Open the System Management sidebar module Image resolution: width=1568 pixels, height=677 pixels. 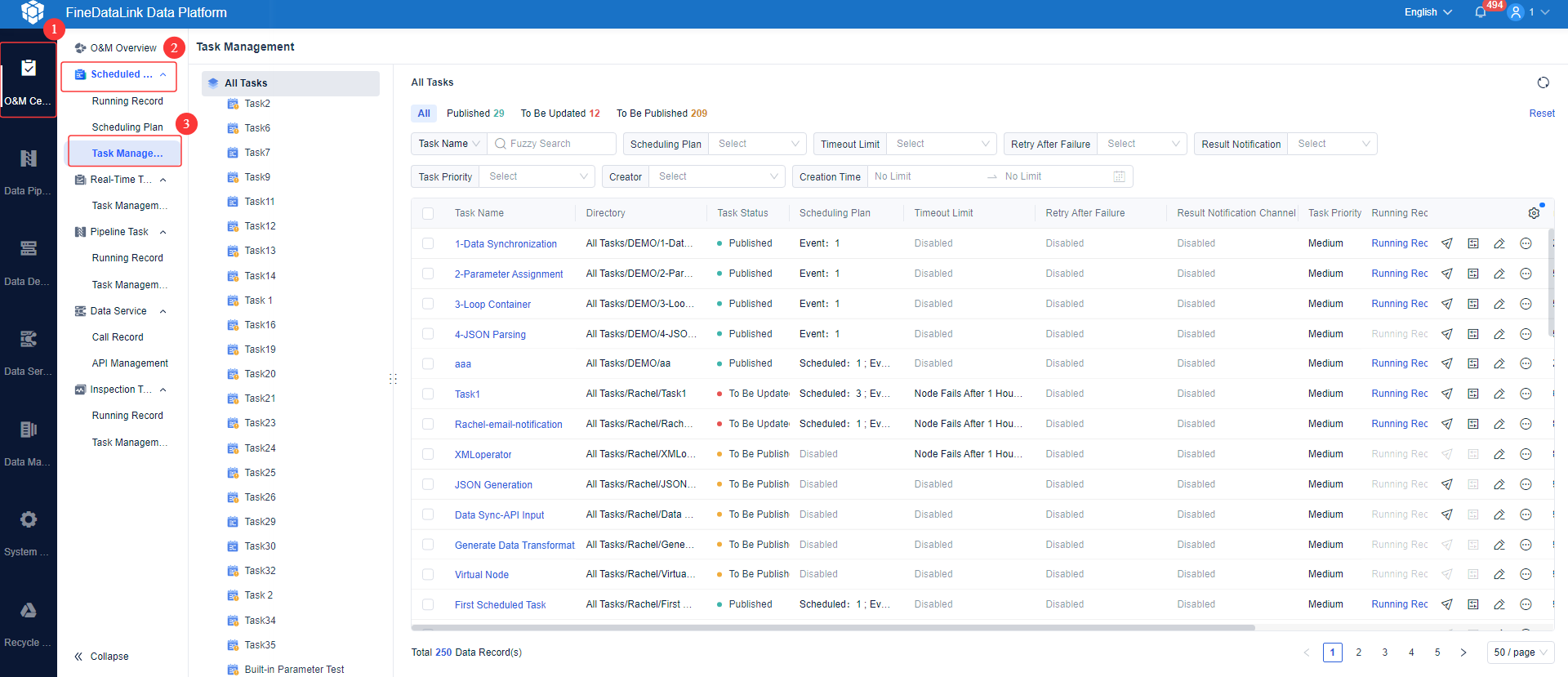pyautogui.click(x=29, y=531)
